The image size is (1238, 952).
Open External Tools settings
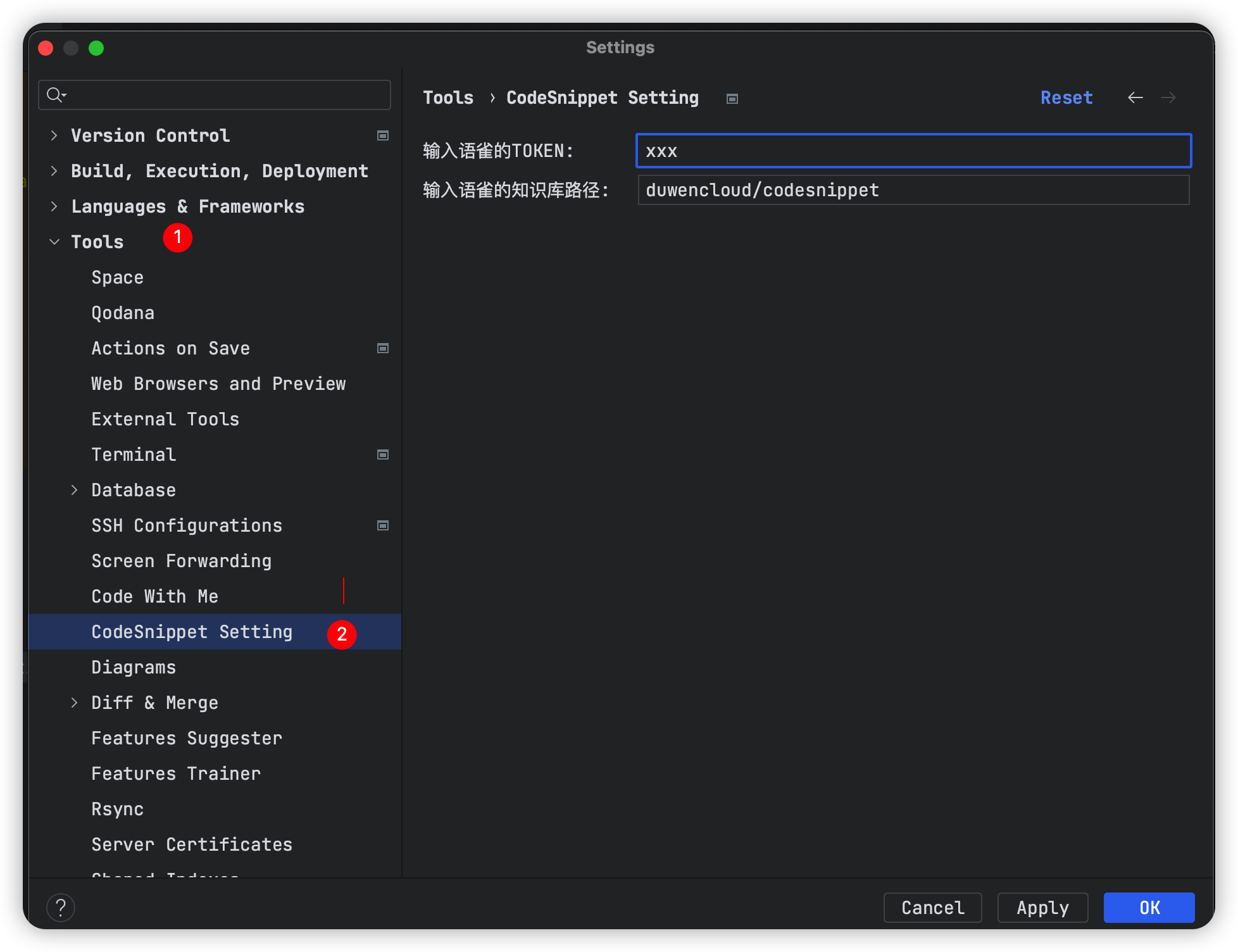click(165, 419)
